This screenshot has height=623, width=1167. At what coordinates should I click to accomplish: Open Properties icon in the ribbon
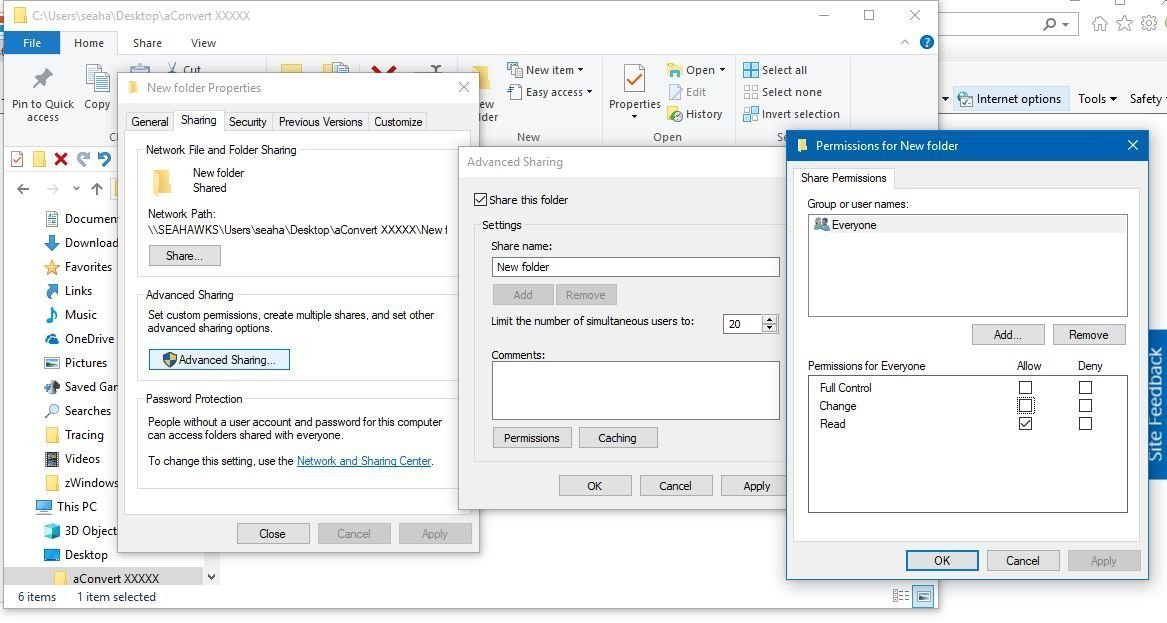tap(634, 79)
